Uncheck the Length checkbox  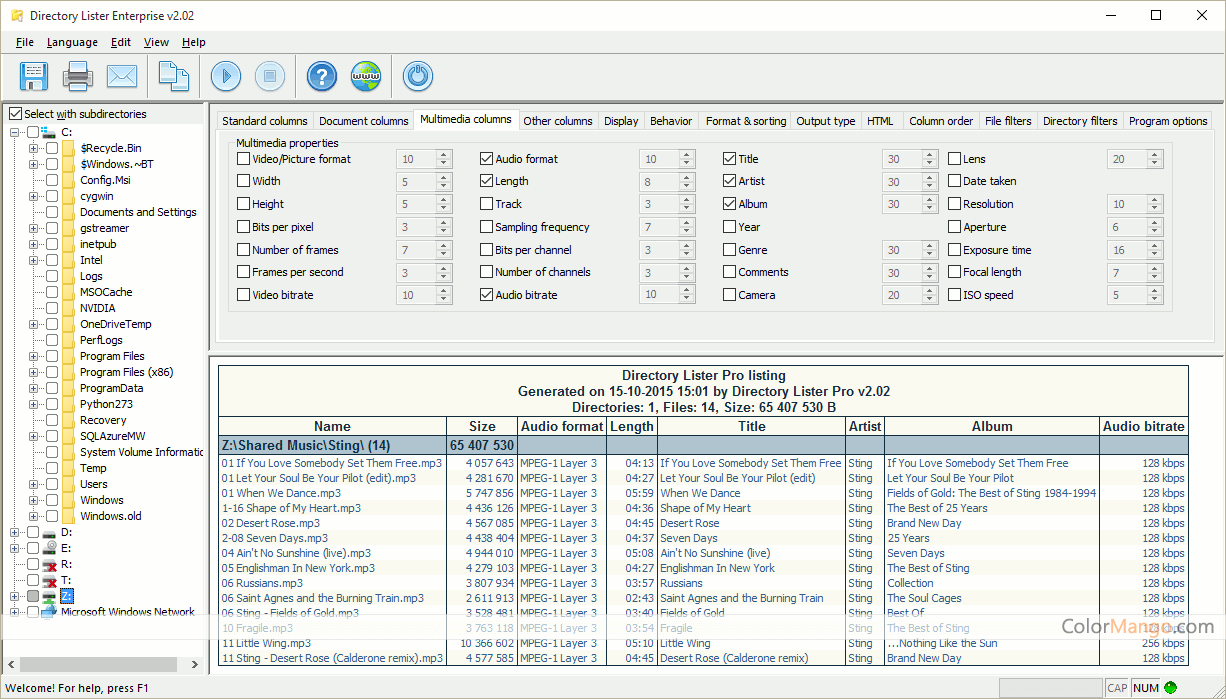coord(486,181)
